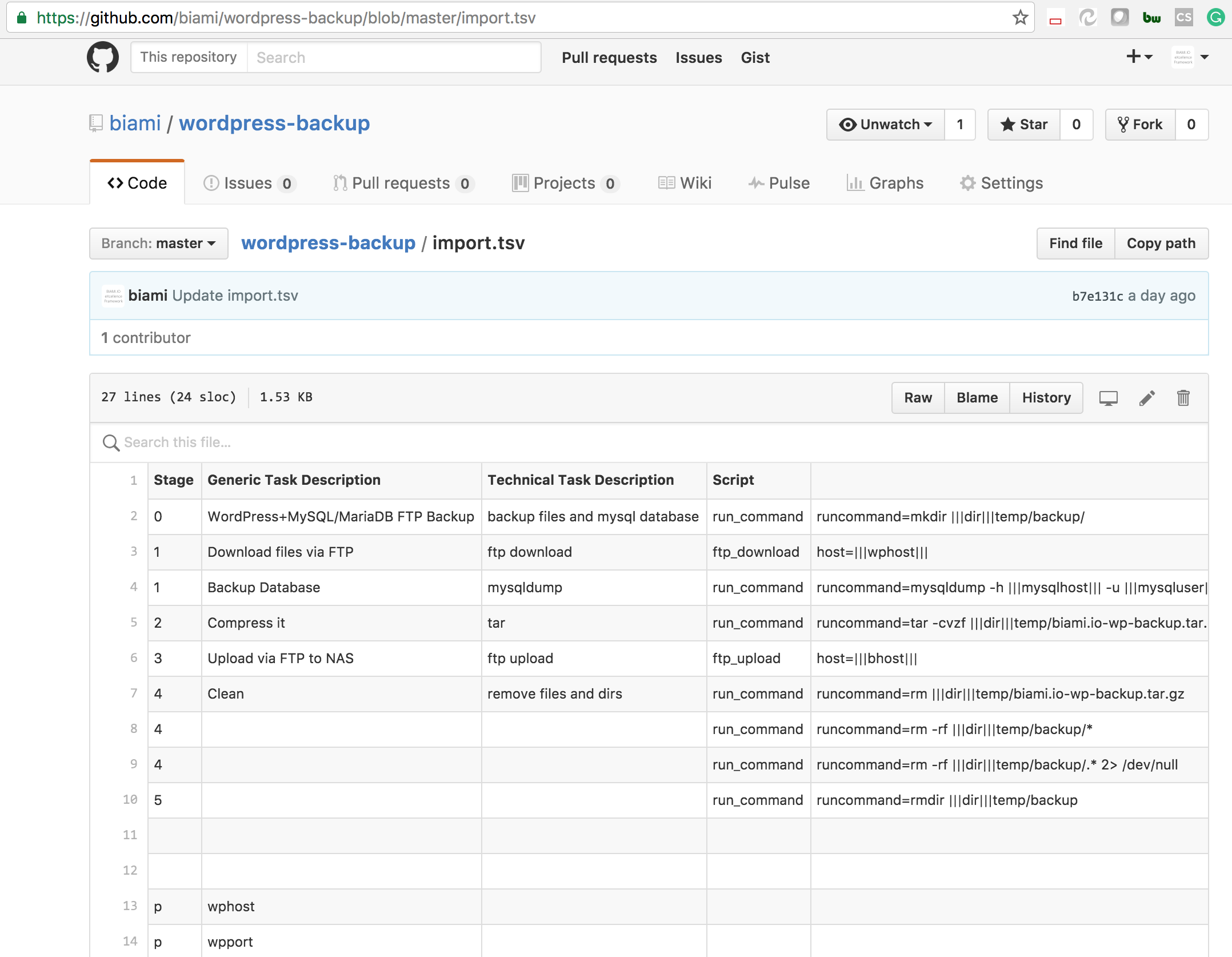Open the Branch: master dropdown
Image resolution: width=1232 pixels, height=957 pixels.
pyautogui.click(x=158, y=243)
